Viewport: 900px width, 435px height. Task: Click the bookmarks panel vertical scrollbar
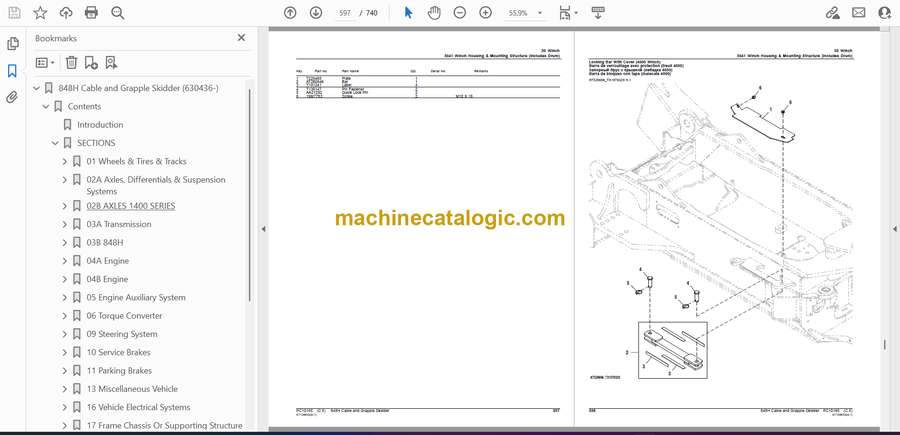click(x=249, y=195)
